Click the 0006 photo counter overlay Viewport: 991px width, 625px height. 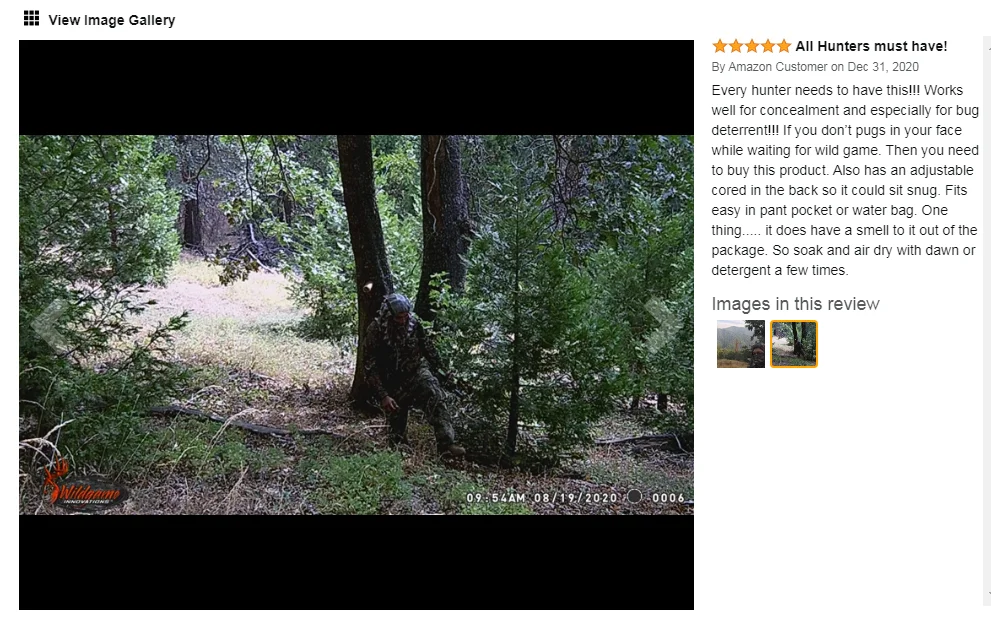point(669,498)
